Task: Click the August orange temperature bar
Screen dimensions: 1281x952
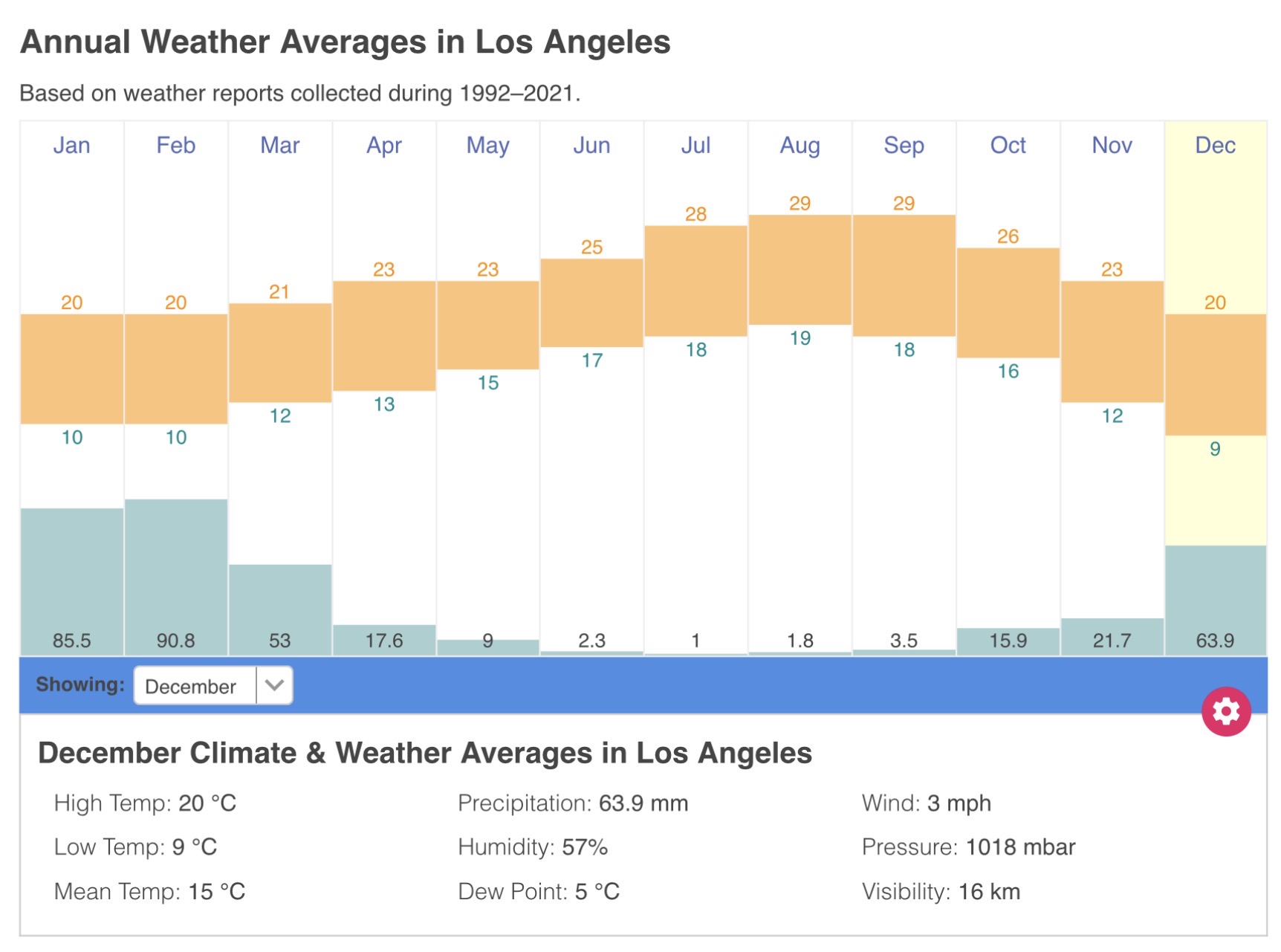Action: (x=800, y=270)
